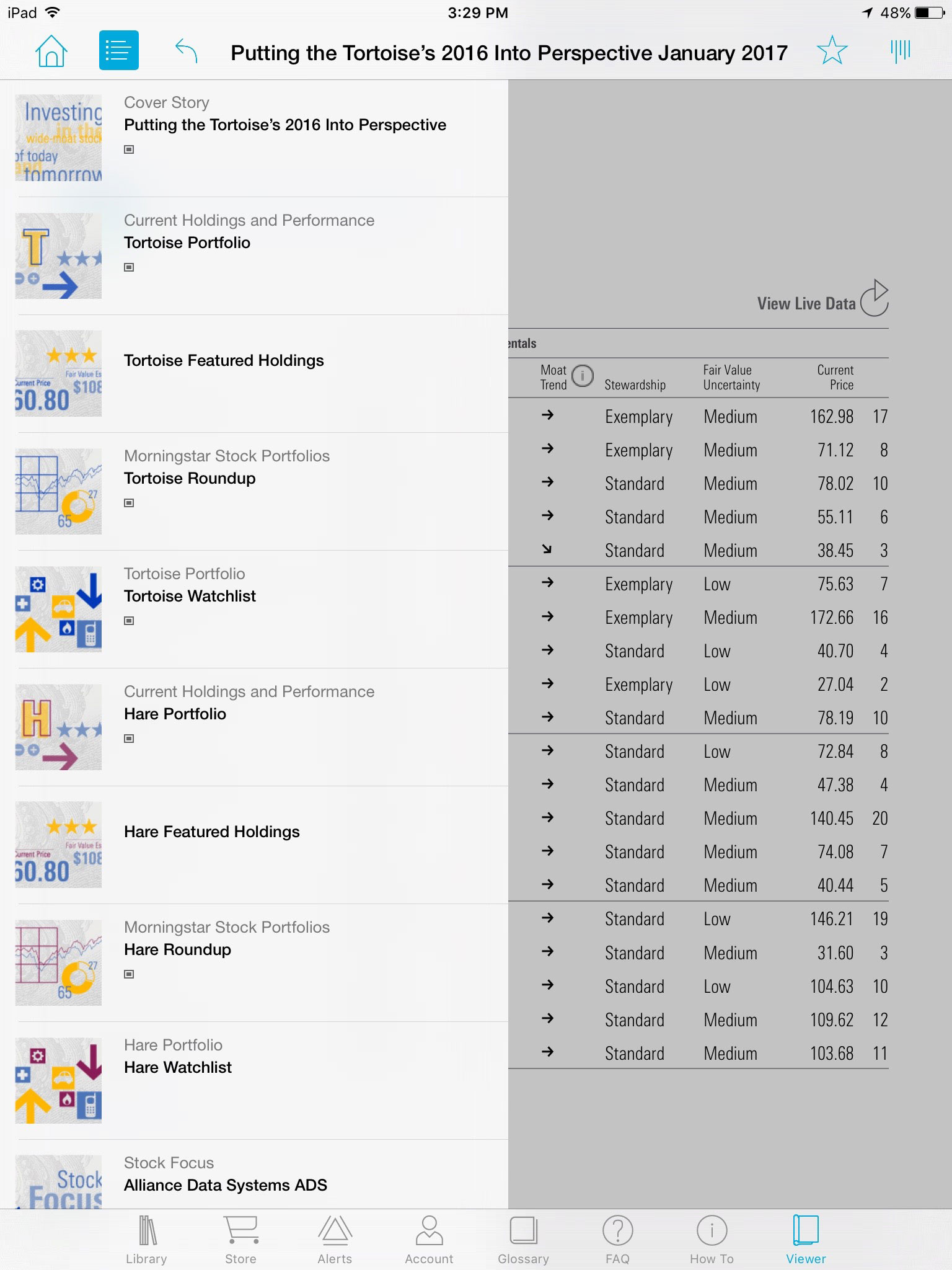Tap the small page icon under Hare Roundup
The height and width of the screenshot is (1270, 952).
pos(129,974)
